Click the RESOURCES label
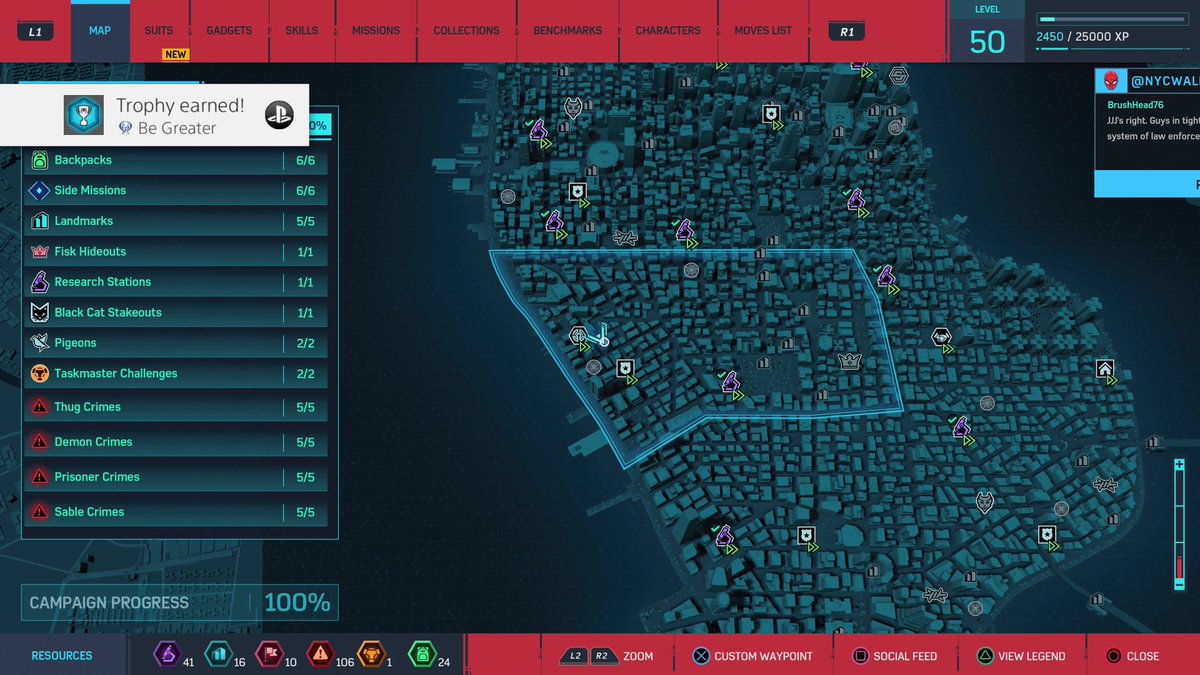1200x675 pixels. (x=62, y=656)
